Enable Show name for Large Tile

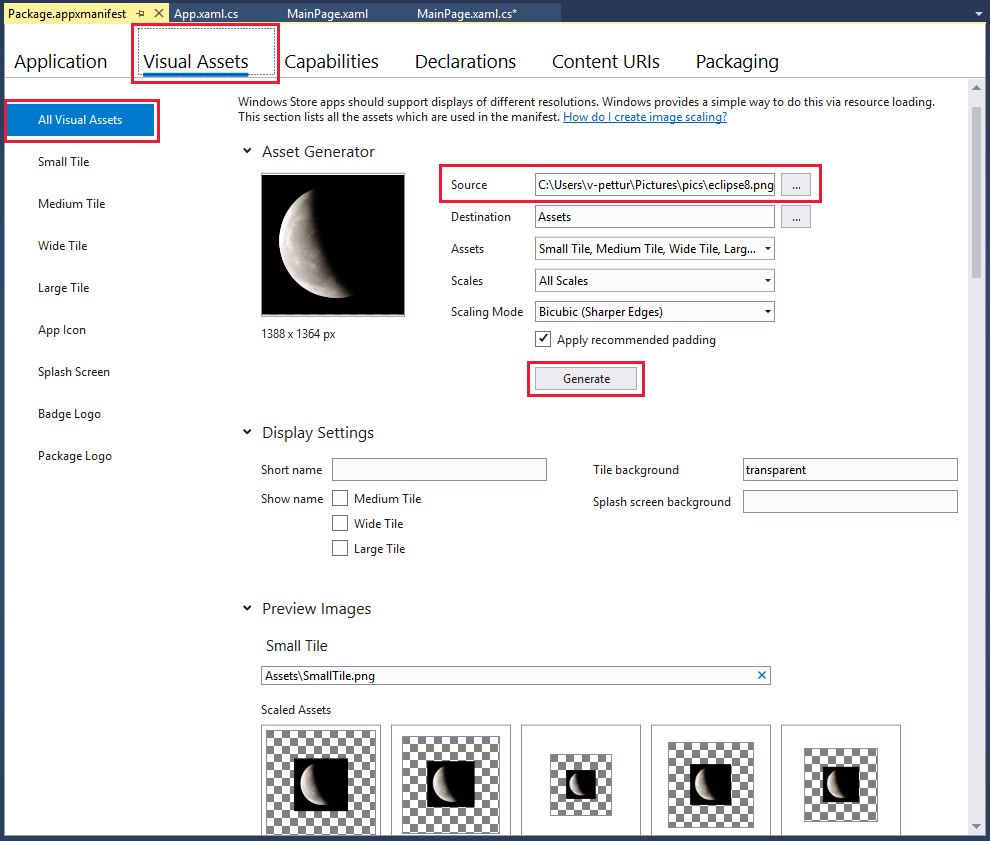(340, 548)
